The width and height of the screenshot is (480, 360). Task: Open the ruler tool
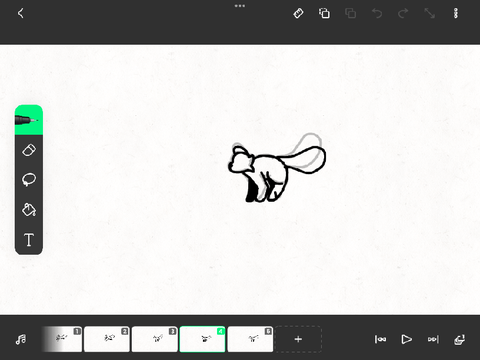pos(298,13)
